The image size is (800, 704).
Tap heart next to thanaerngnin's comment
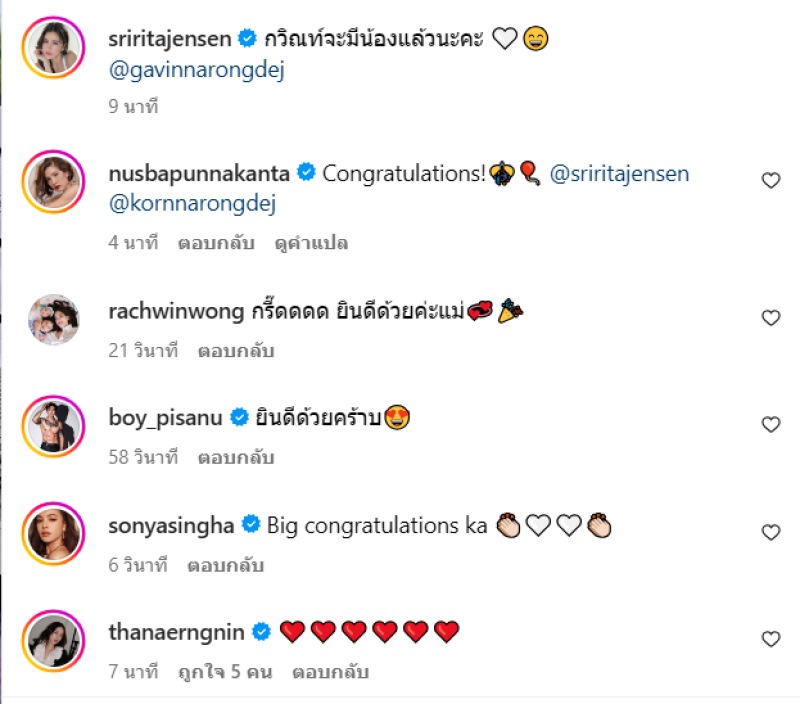[770, 638]
